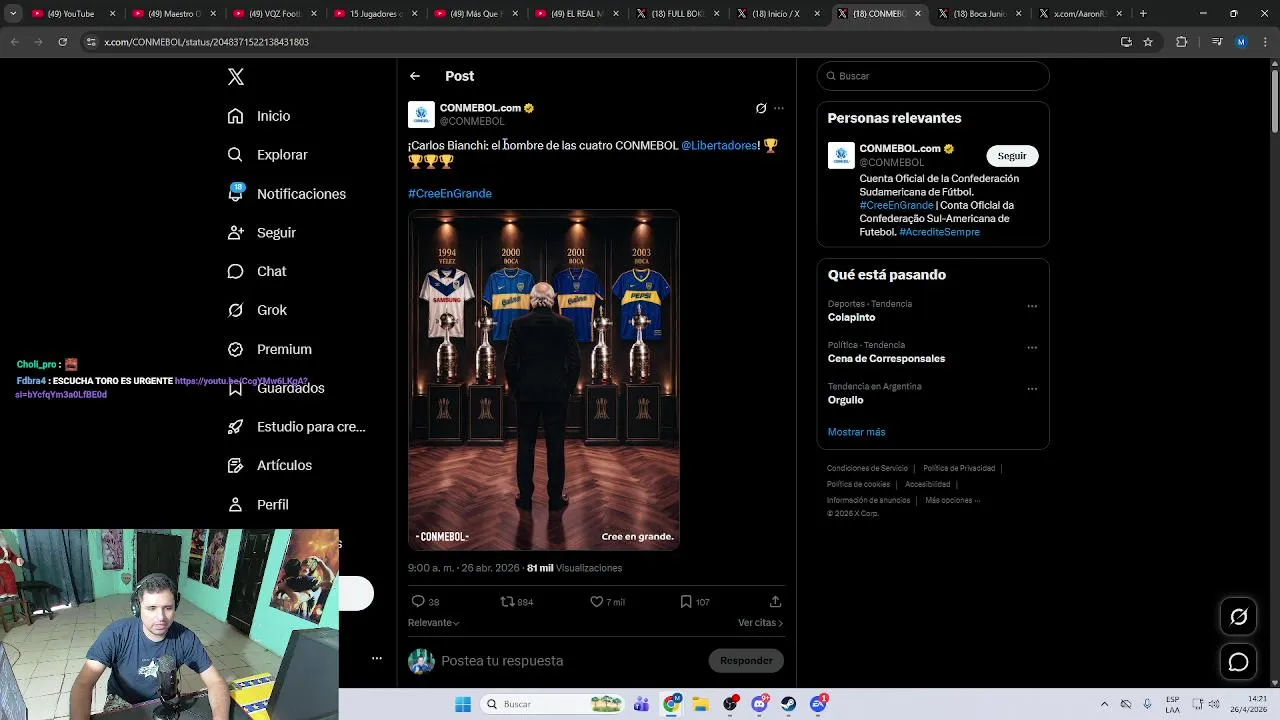1280x720 pixels.
Task: Open Orgullo trend
Action: pyautogui.click(x=845, y=400)
